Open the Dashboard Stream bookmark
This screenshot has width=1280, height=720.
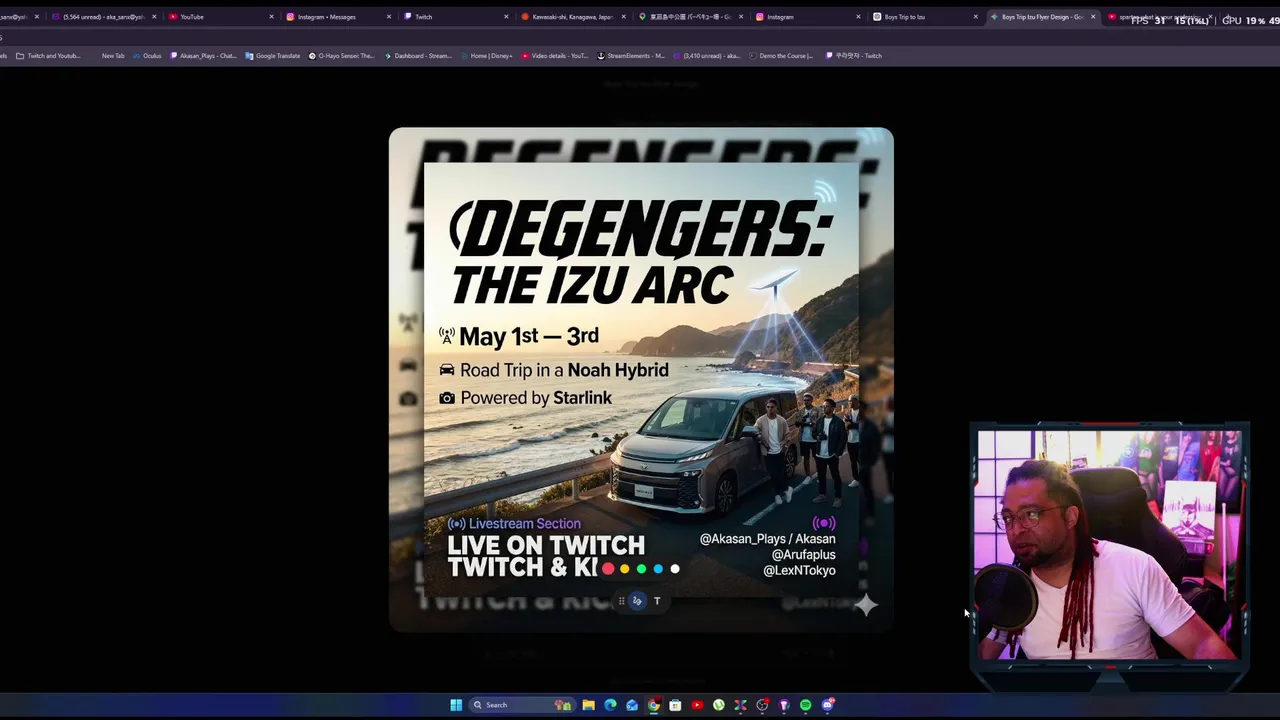tap(418, 56)
